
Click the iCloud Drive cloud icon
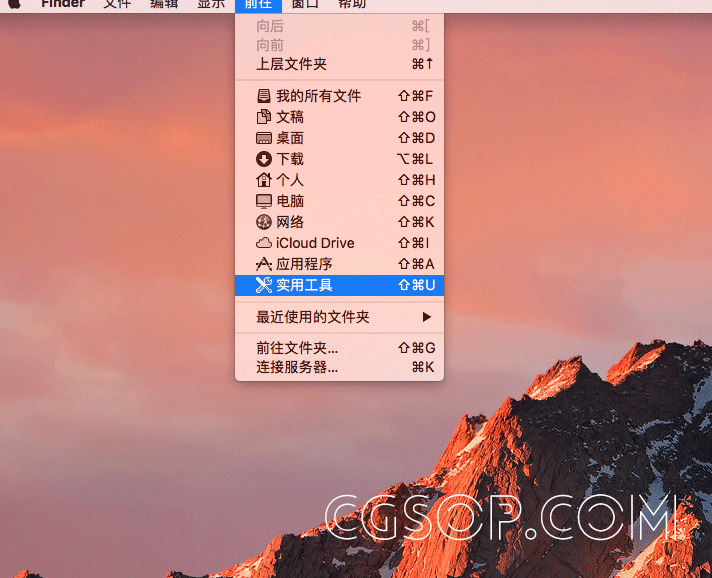pyautogui.click(x=264, y=243)
